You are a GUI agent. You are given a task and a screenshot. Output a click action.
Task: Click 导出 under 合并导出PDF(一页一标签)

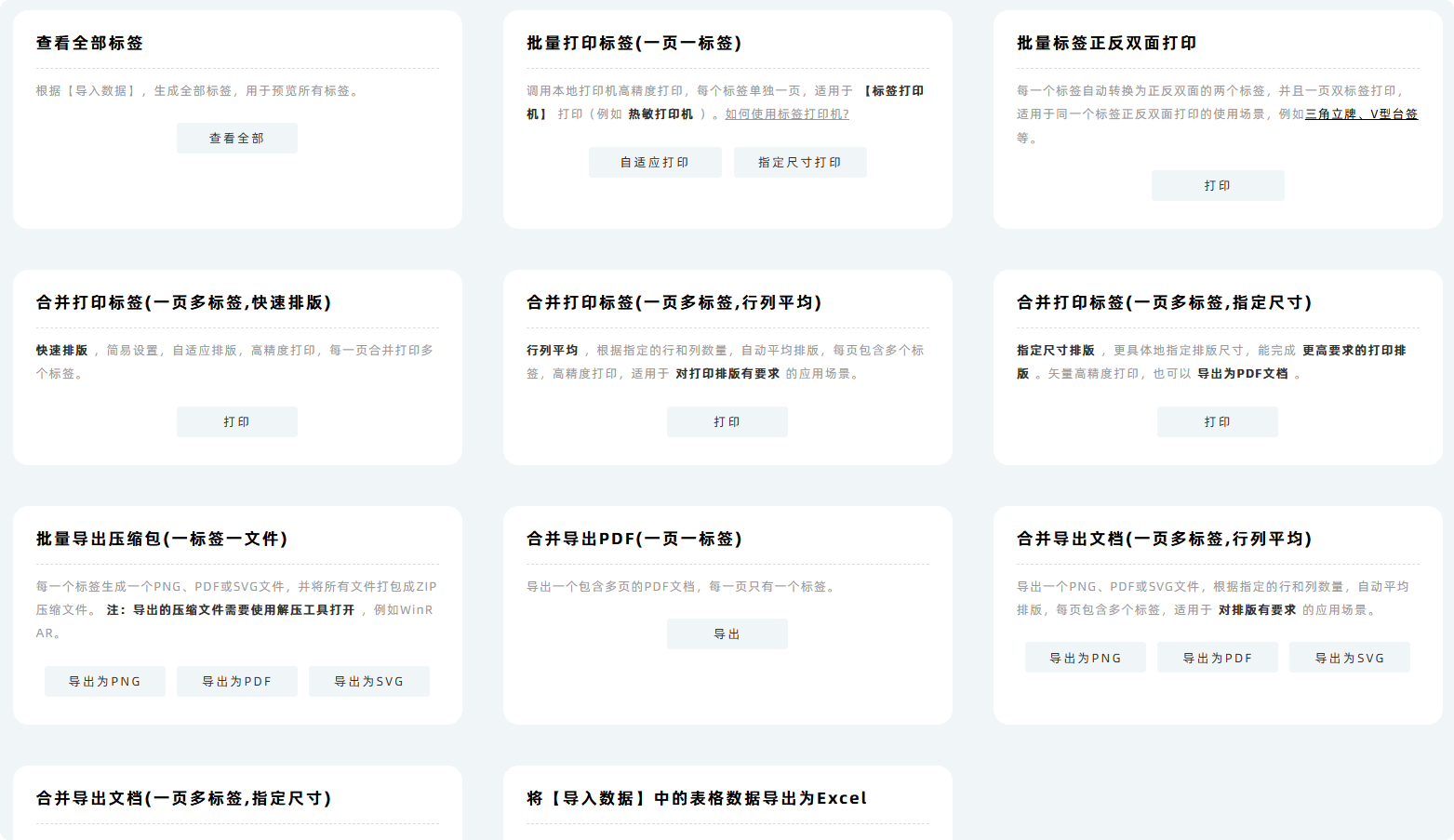727,633
